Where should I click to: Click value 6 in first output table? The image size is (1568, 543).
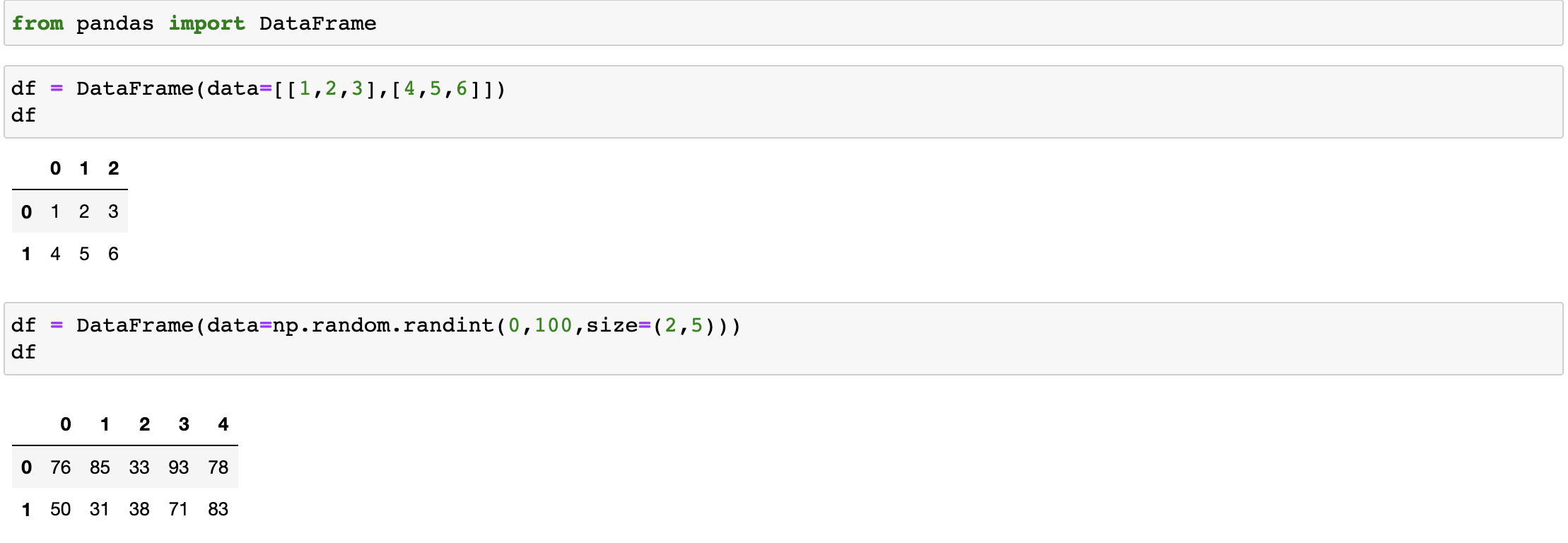[113, 254]
